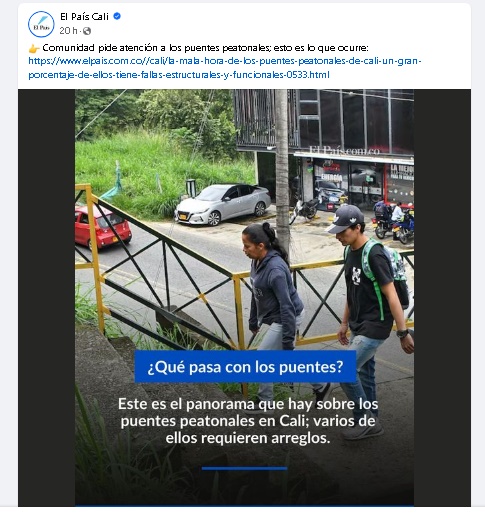Click the silver sedan parked in the photo
The width and height of the screenshot is (485, 519).
pos(223,203)
